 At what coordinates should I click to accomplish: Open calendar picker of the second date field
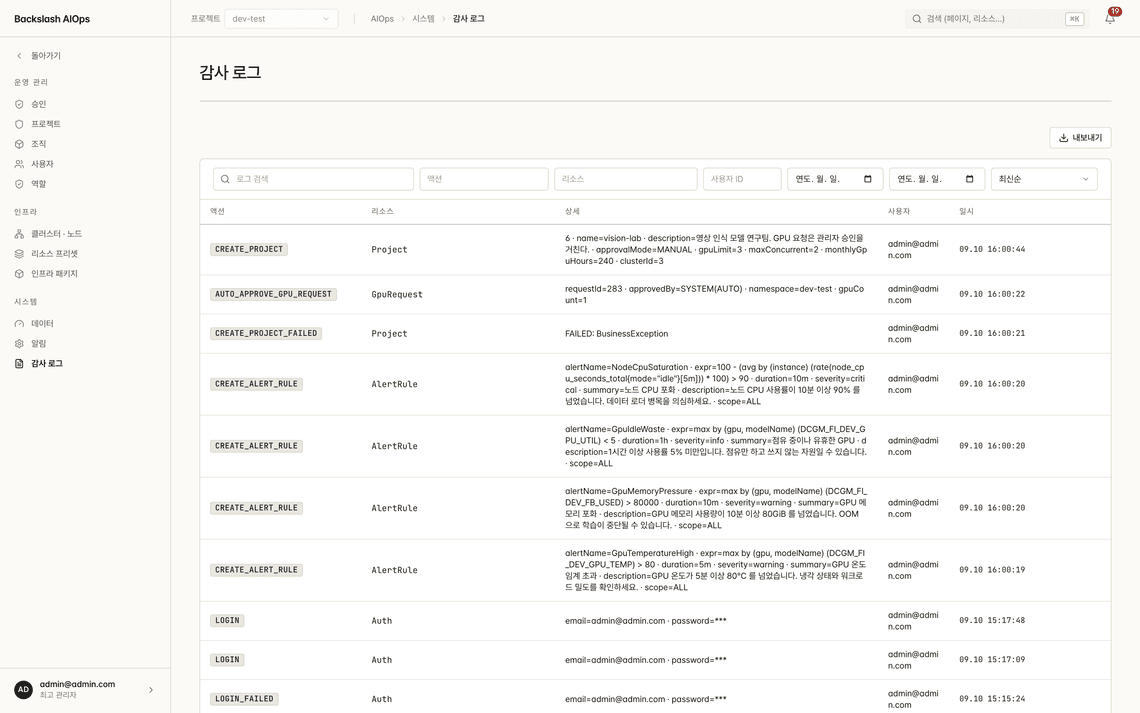(969, 179)
